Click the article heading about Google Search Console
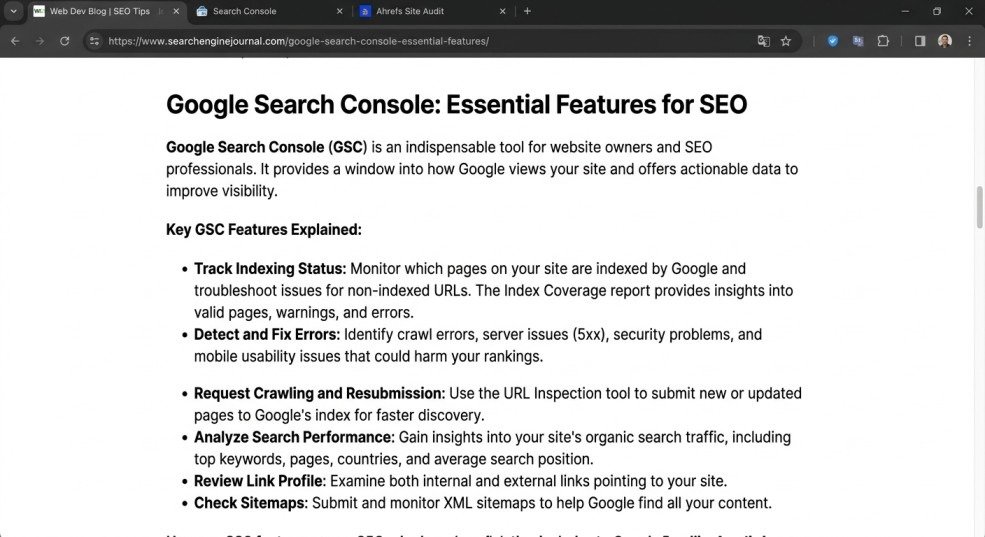 456,105
